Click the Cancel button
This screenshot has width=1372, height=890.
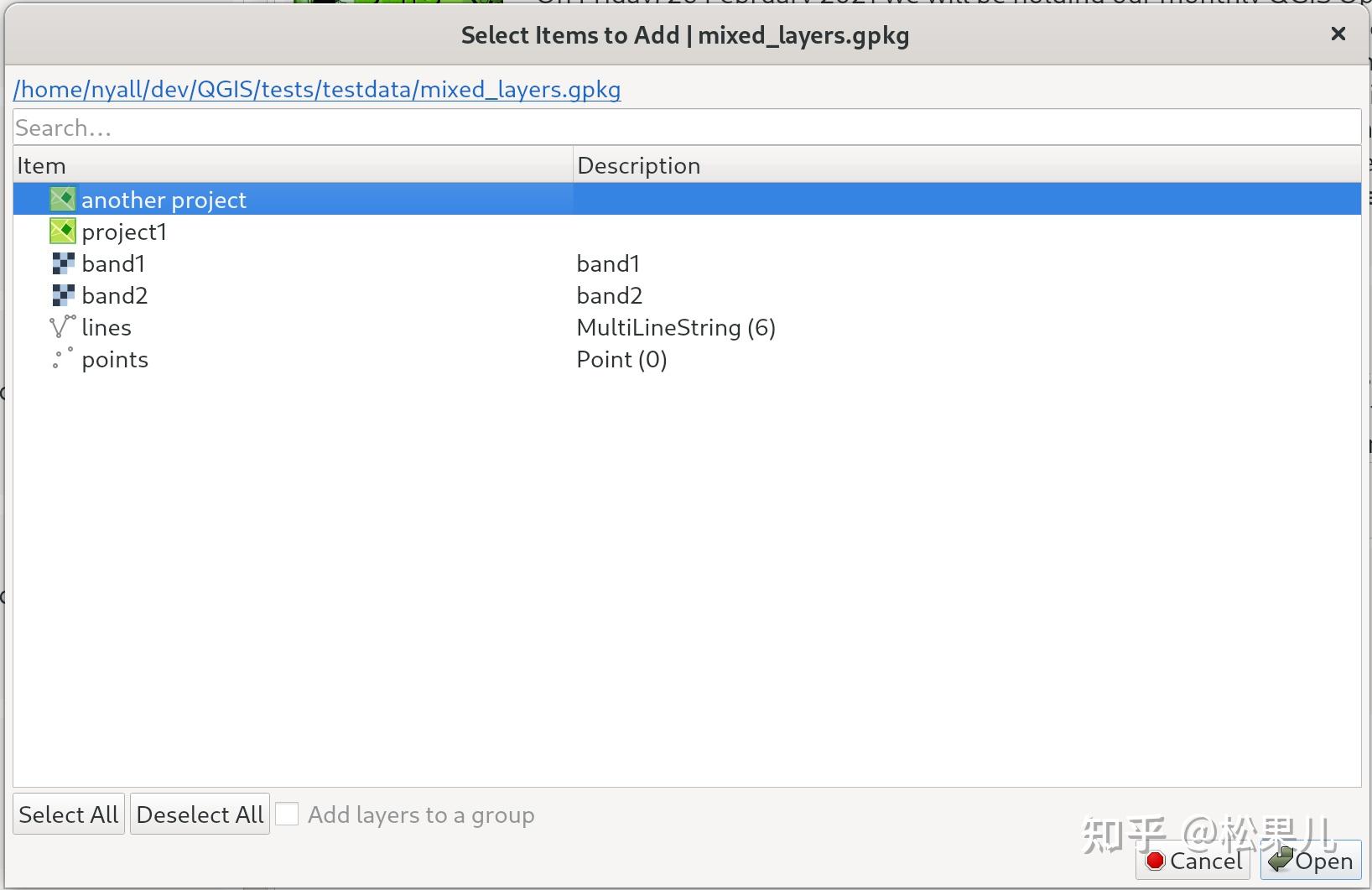pyautogui.click(x=1193, y=861)
